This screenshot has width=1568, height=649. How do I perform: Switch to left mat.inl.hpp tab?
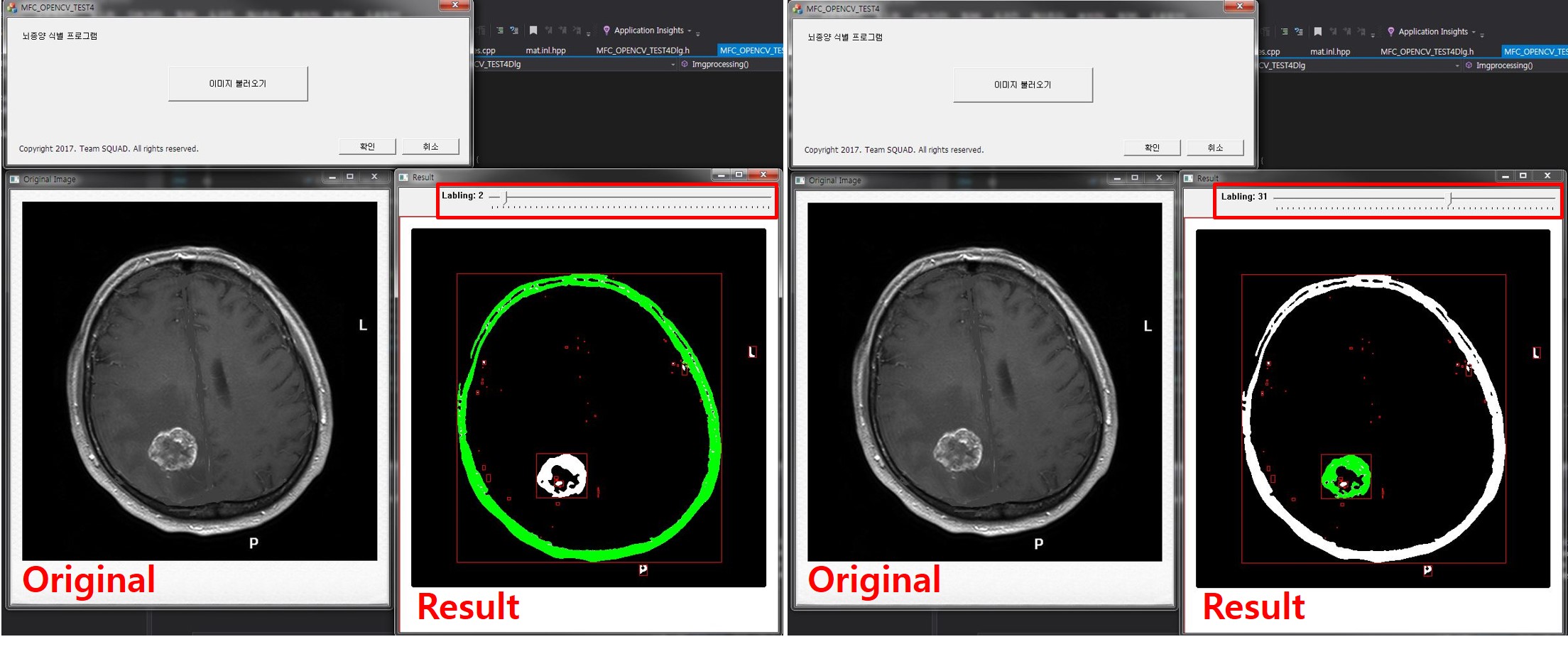[x=545, y=50]
